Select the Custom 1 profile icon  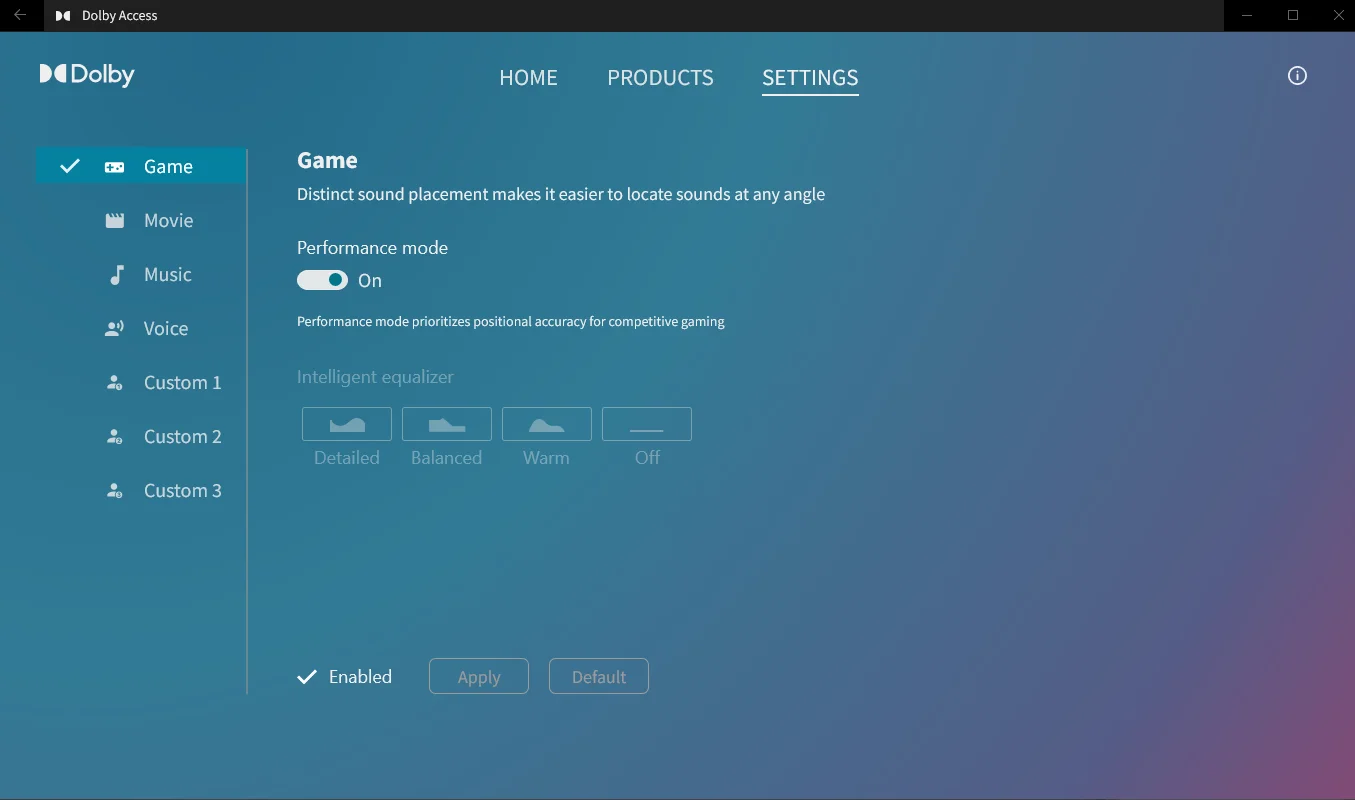[115, 383]
